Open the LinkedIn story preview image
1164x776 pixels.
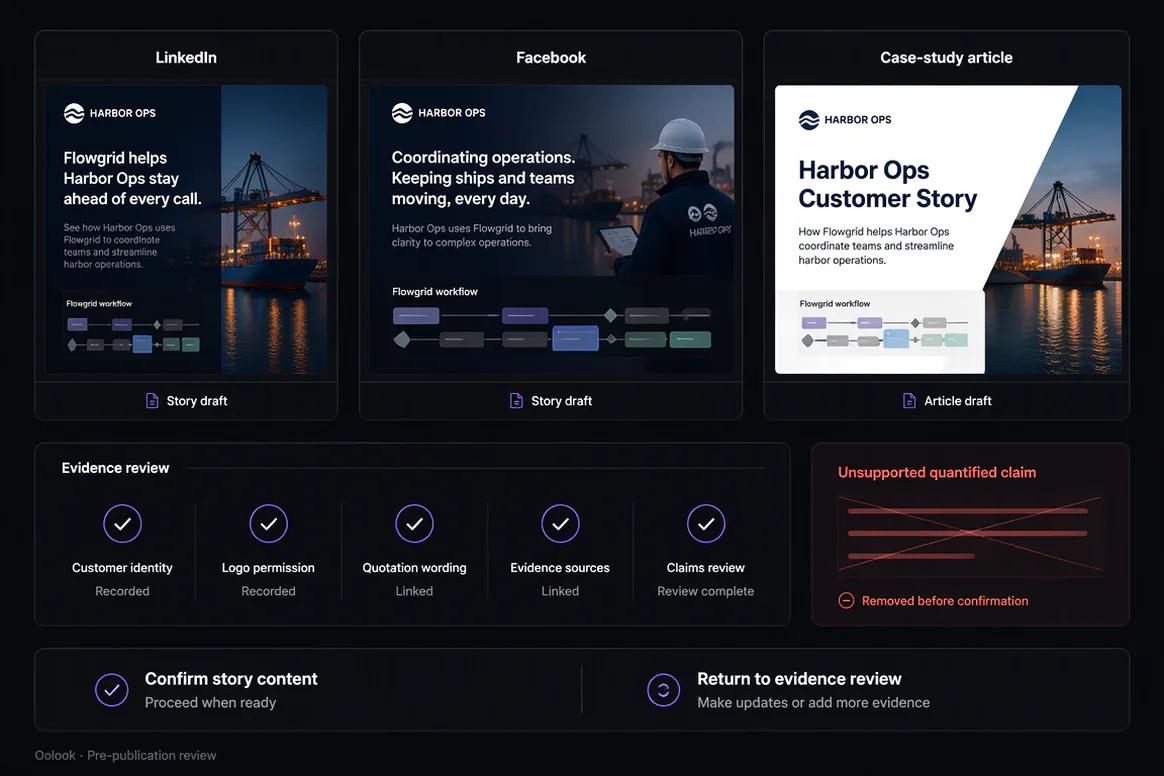point(186,229)
